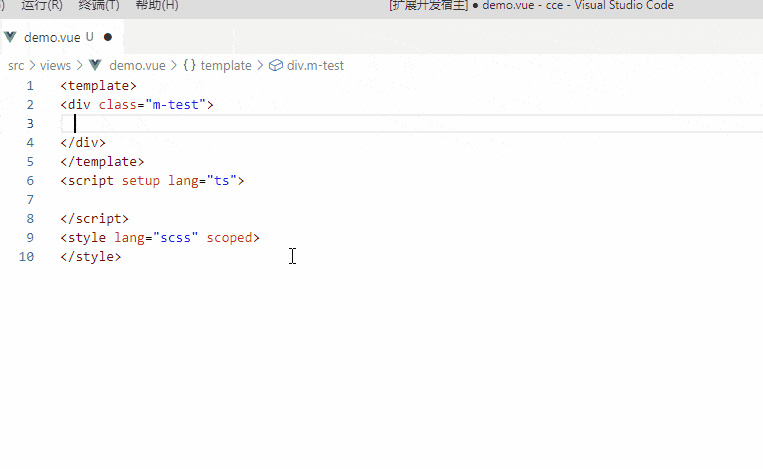
Task: Click the curly braces icon before template breadcrumb
Action: (189, 65)
